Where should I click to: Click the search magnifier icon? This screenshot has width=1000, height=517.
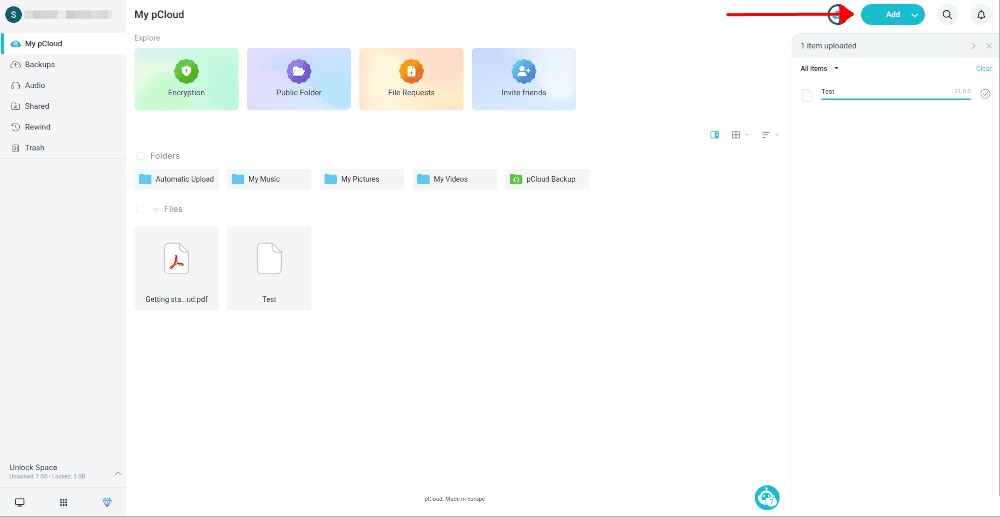[948, 15]
